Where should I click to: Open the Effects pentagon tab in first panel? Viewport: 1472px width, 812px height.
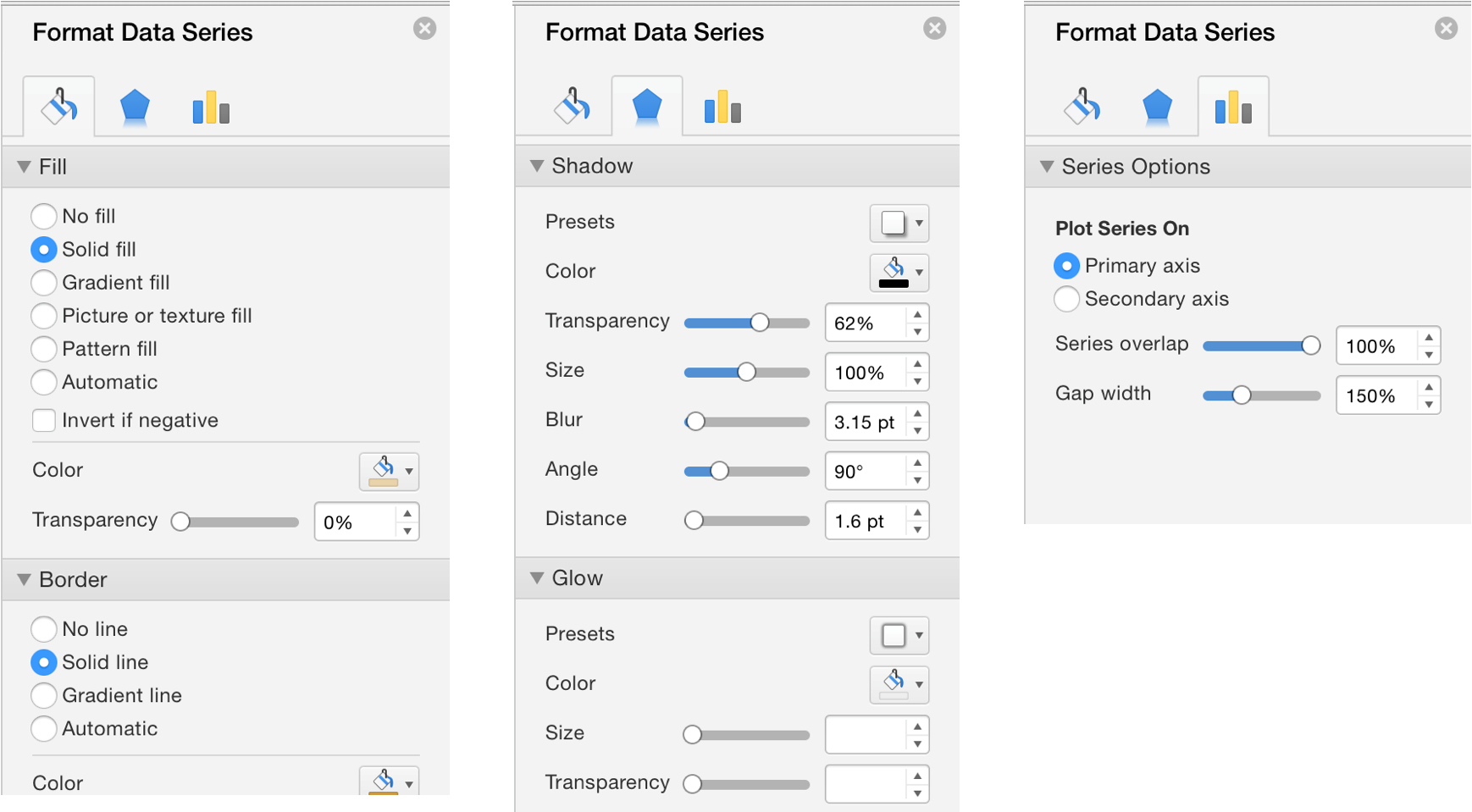pyautogui.click(x=133, y=106)
